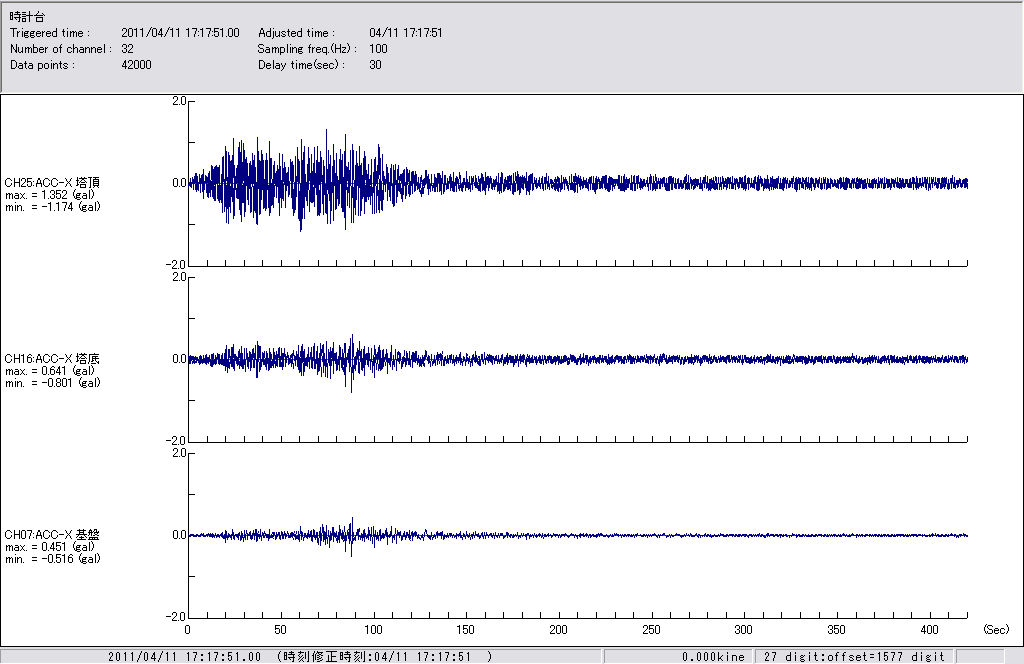Viewport: 1024px width, 664px height.
Task: Click the 100 second mark on time axis
Action: point(373,630)
